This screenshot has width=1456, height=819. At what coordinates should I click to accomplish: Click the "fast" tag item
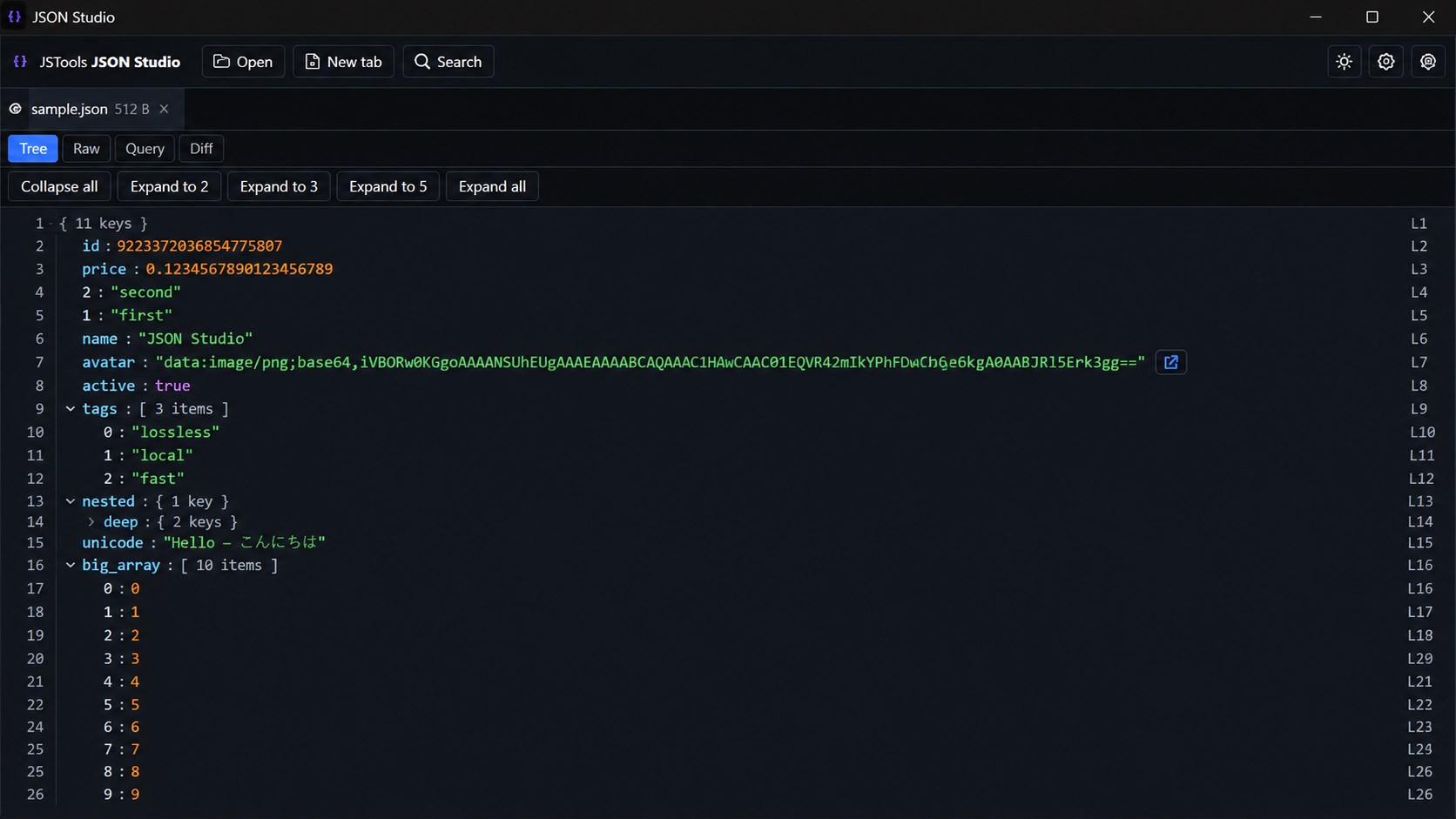[158, 479]
